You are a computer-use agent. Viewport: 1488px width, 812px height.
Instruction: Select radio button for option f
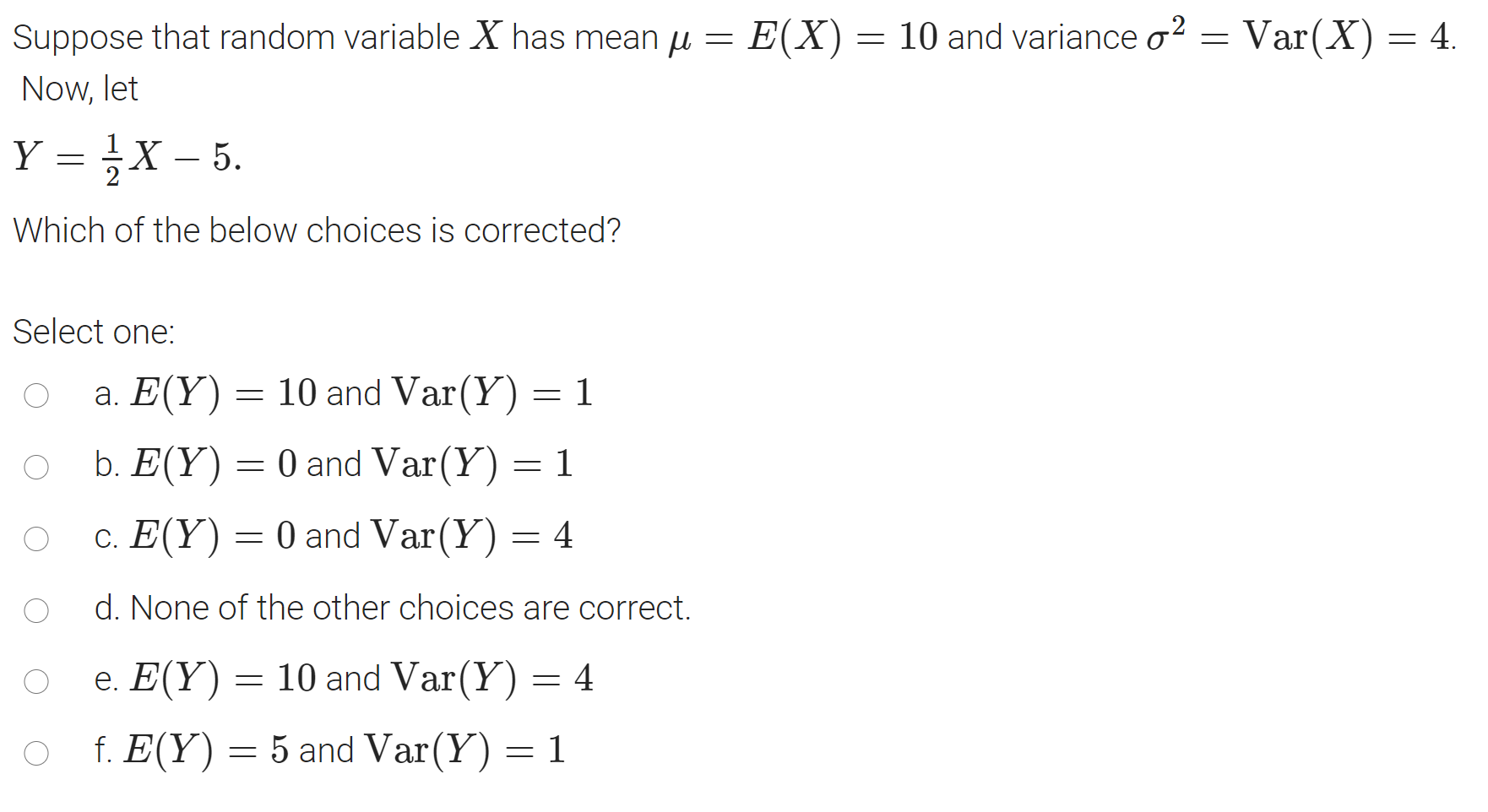click(36, 751)
